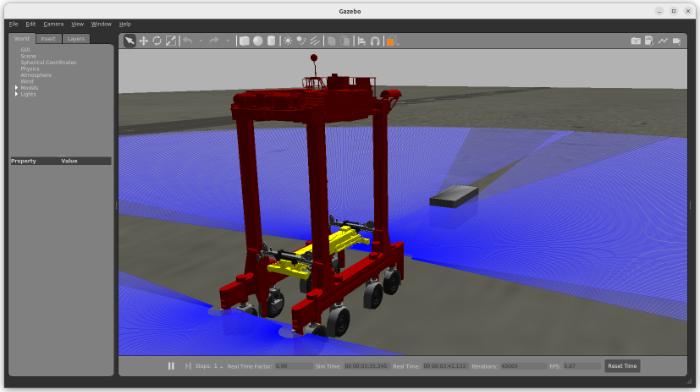Click the Reset Time button
This screenshot has height=392, width=700.
622,366
